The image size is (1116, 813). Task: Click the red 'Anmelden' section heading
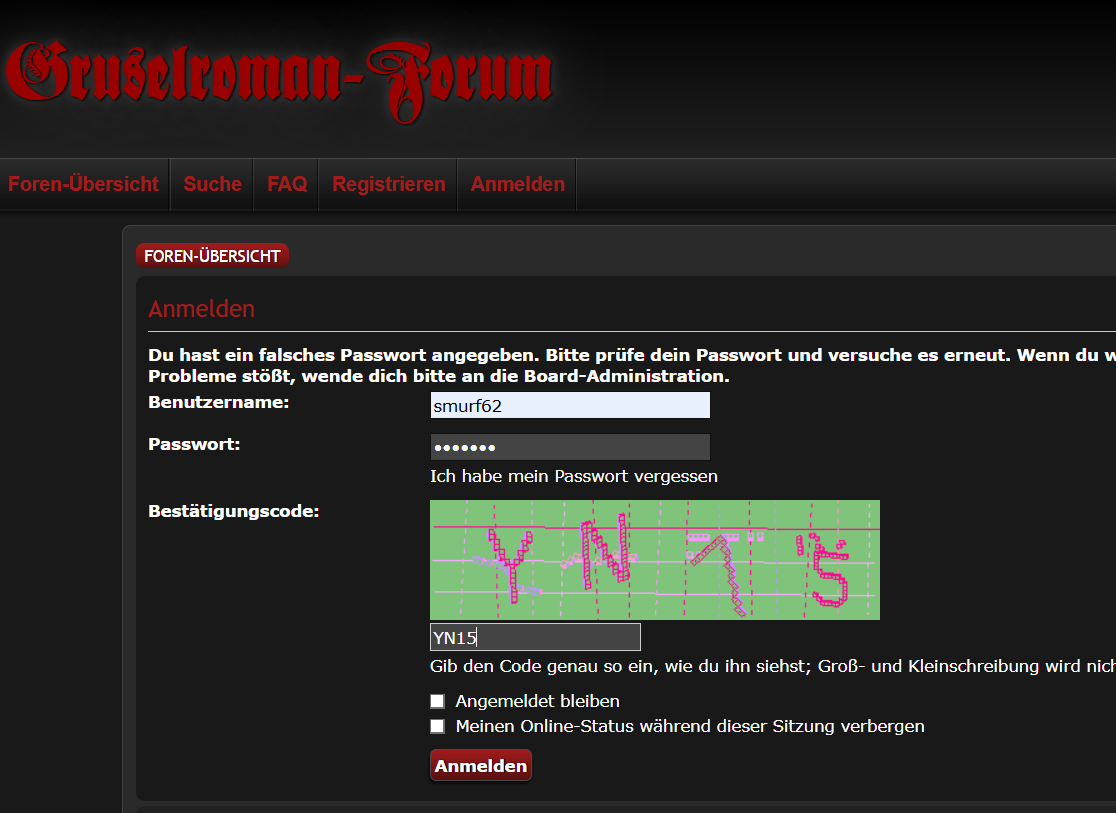201,309
